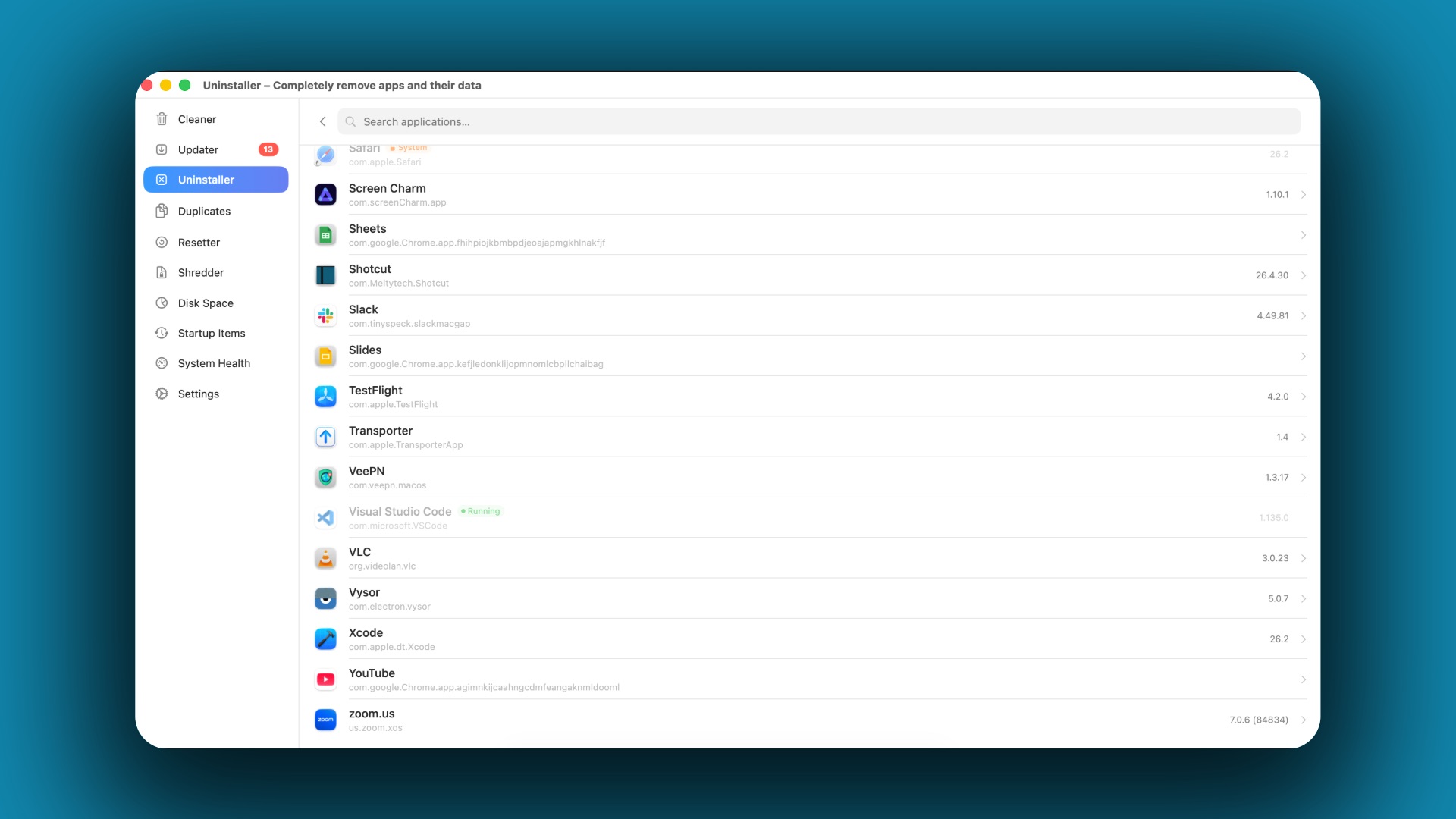Click Slack version 4.49.81
The width and height of the screenshot is (1456, 819).
[x=1272, y=315]
